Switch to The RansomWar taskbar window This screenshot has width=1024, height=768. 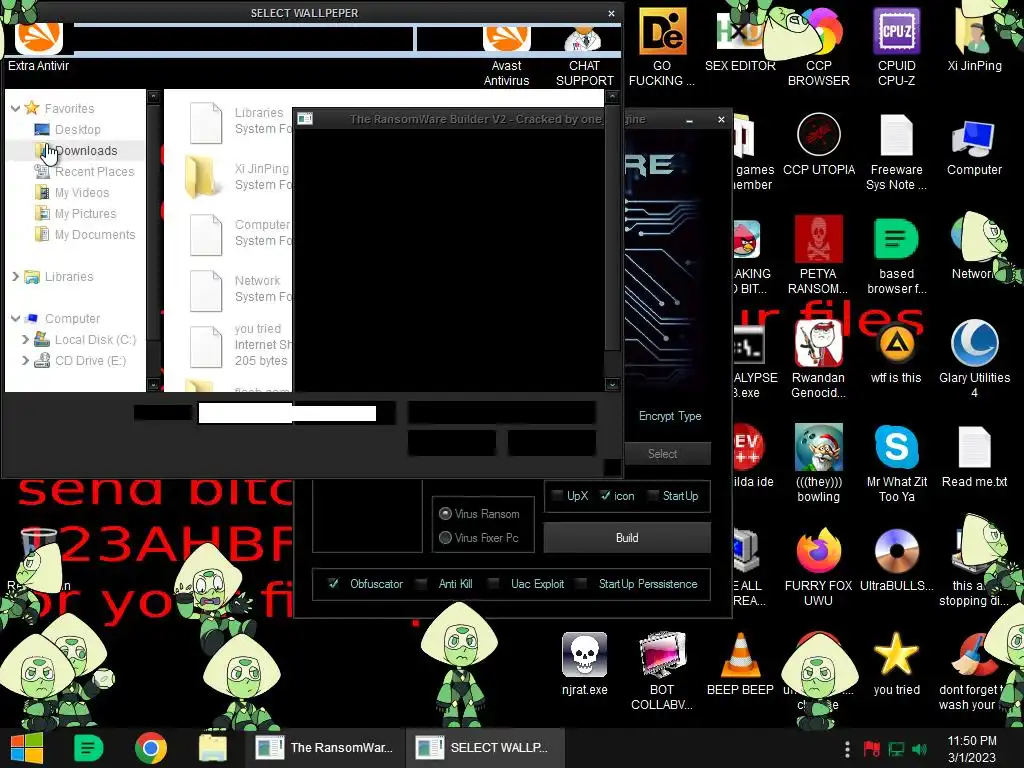(x=325, y=748)
